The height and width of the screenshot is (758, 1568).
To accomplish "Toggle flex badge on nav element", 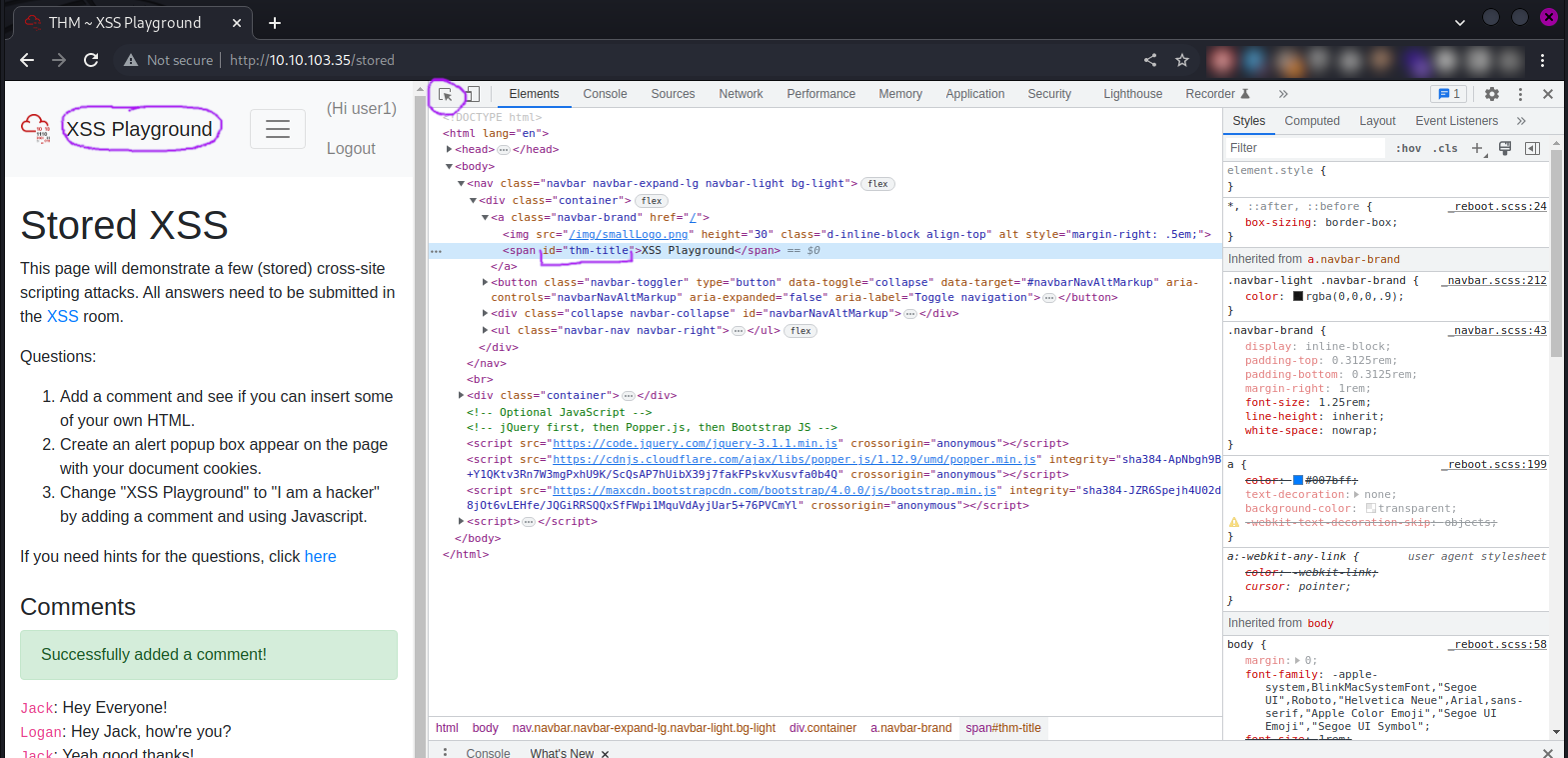I will pyautogui.click(x=877, y=184).
